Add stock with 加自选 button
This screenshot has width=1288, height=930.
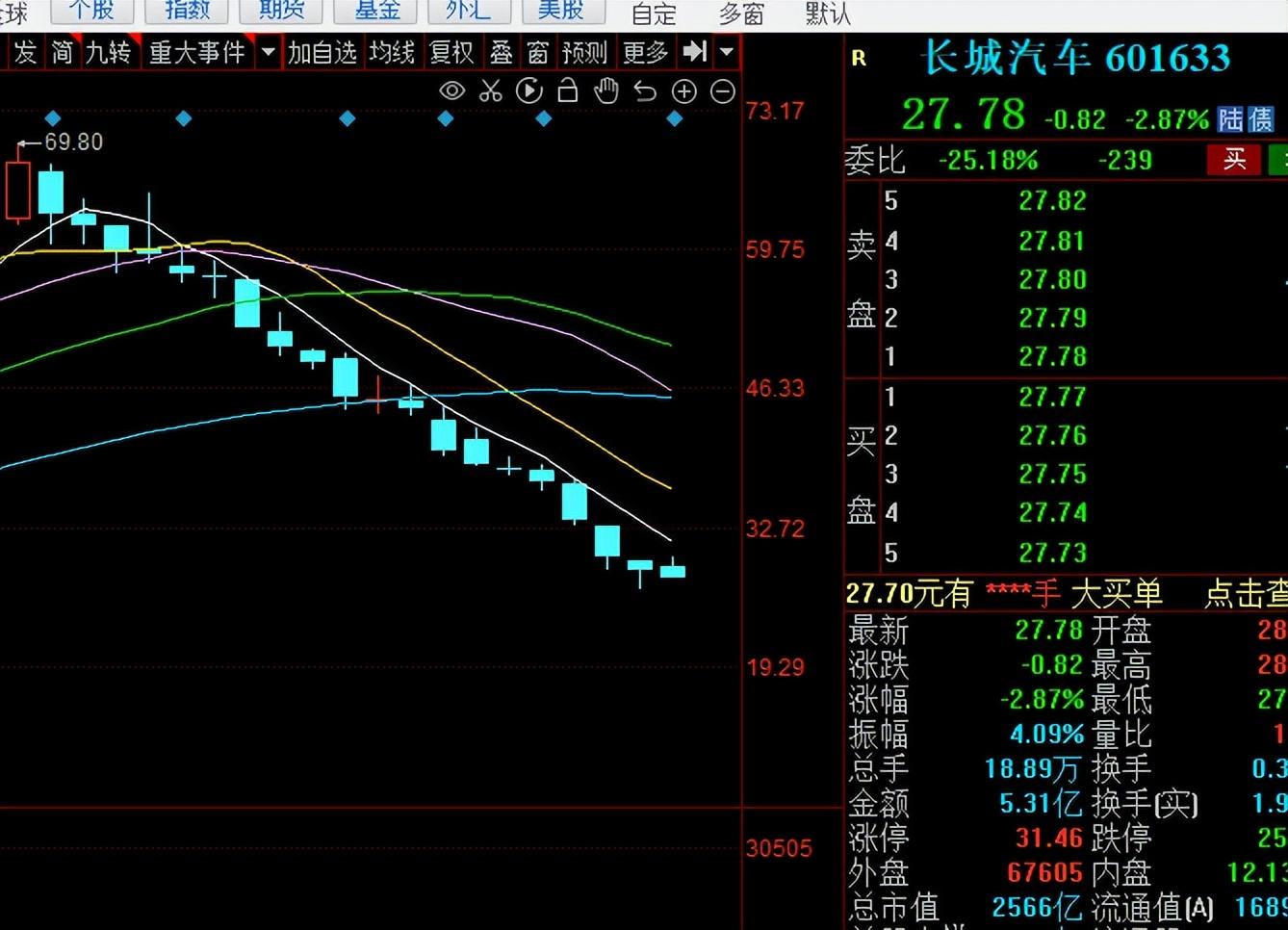point(322,52)
